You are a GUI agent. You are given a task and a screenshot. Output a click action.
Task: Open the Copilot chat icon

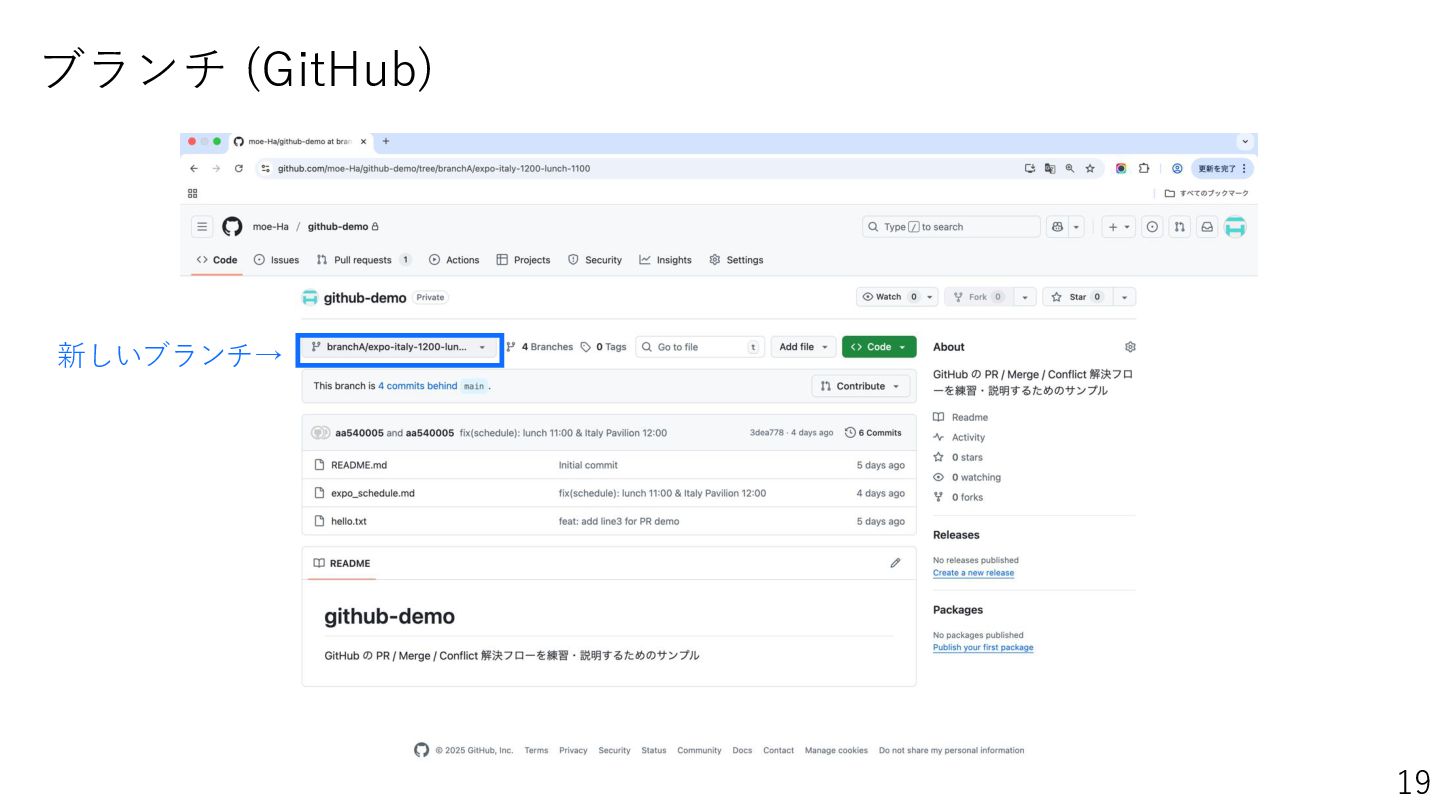point(1057,227)
